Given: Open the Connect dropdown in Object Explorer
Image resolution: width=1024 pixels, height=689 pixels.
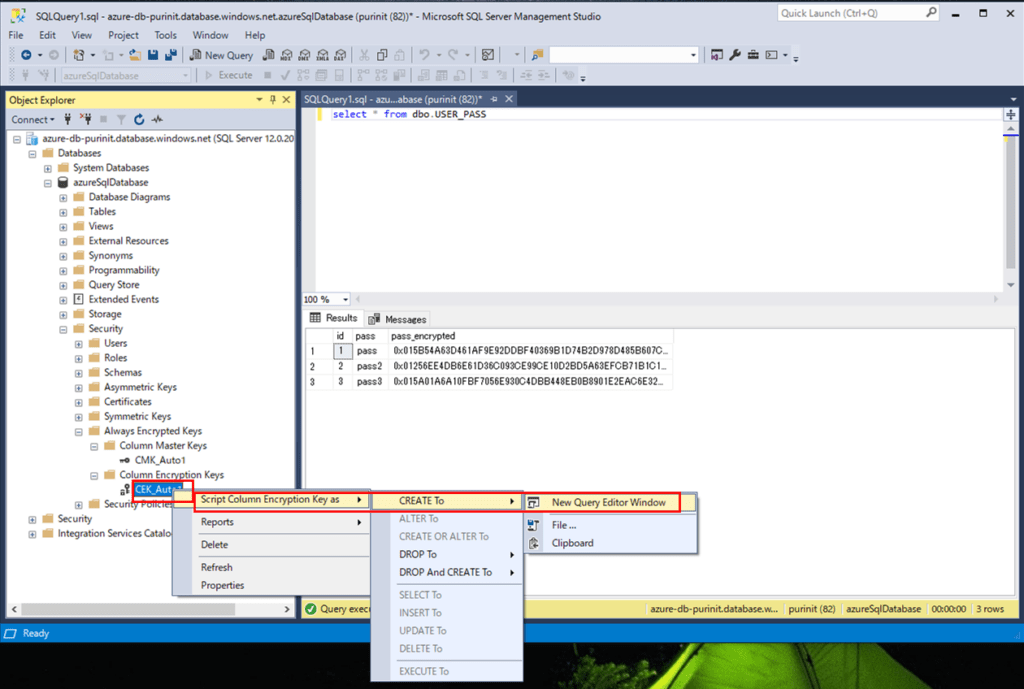Looking at the screenshot, I should [33, 120].
